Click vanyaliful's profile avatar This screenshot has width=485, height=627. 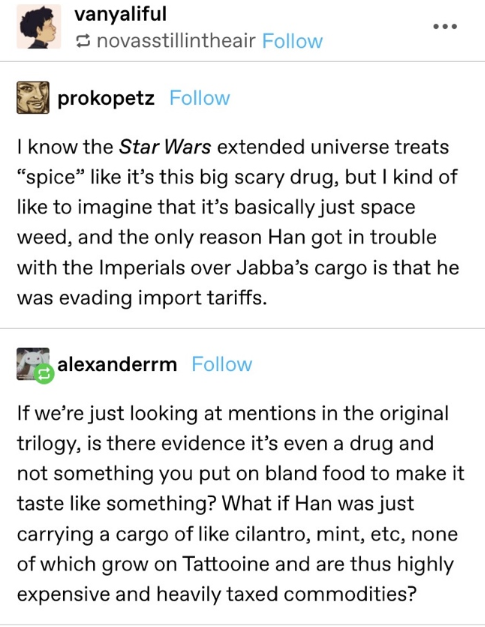[x=39, y=26]
